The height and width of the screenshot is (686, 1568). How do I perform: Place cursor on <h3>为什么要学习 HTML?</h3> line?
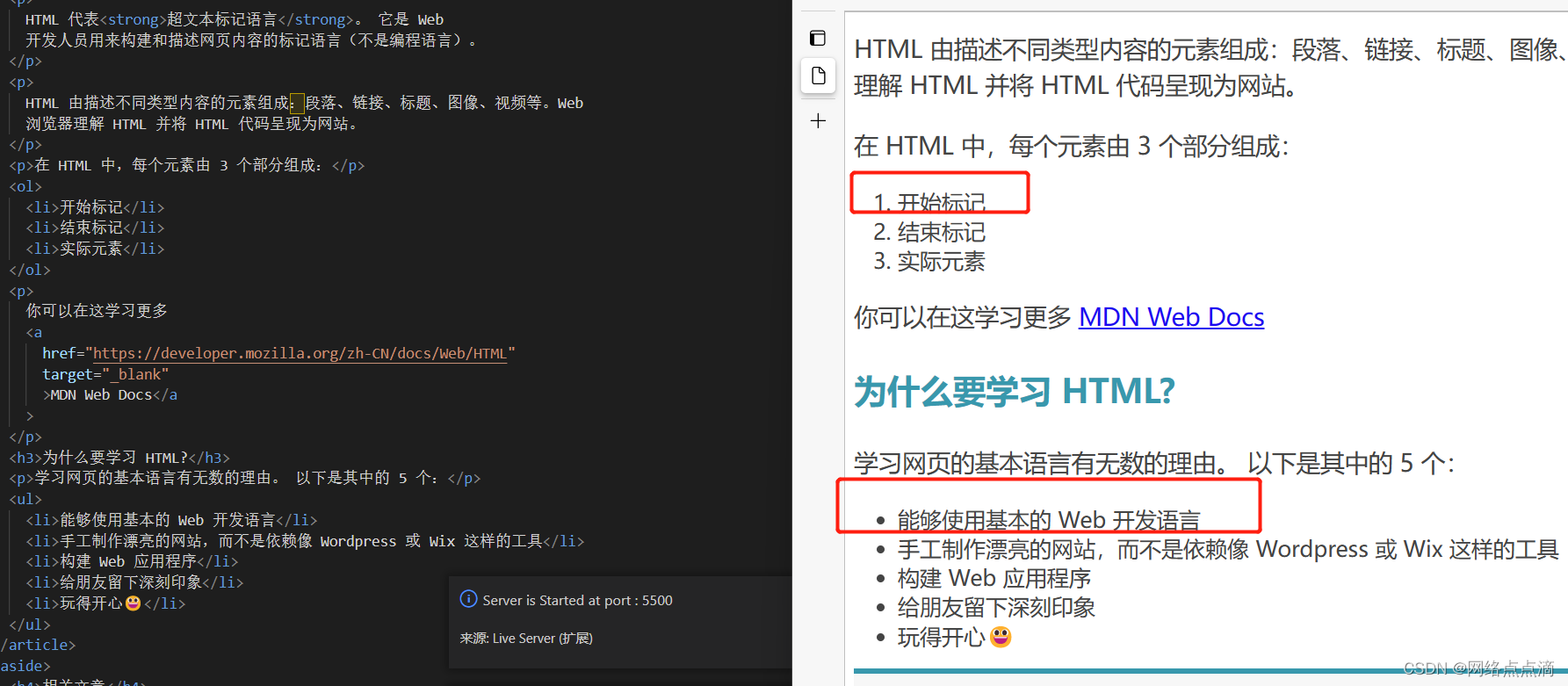tap(119, 458)
